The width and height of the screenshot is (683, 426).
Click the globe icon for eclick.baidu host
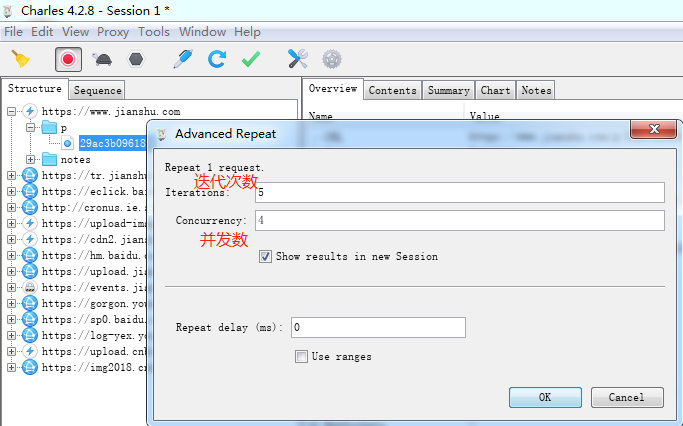pos(30,192)
